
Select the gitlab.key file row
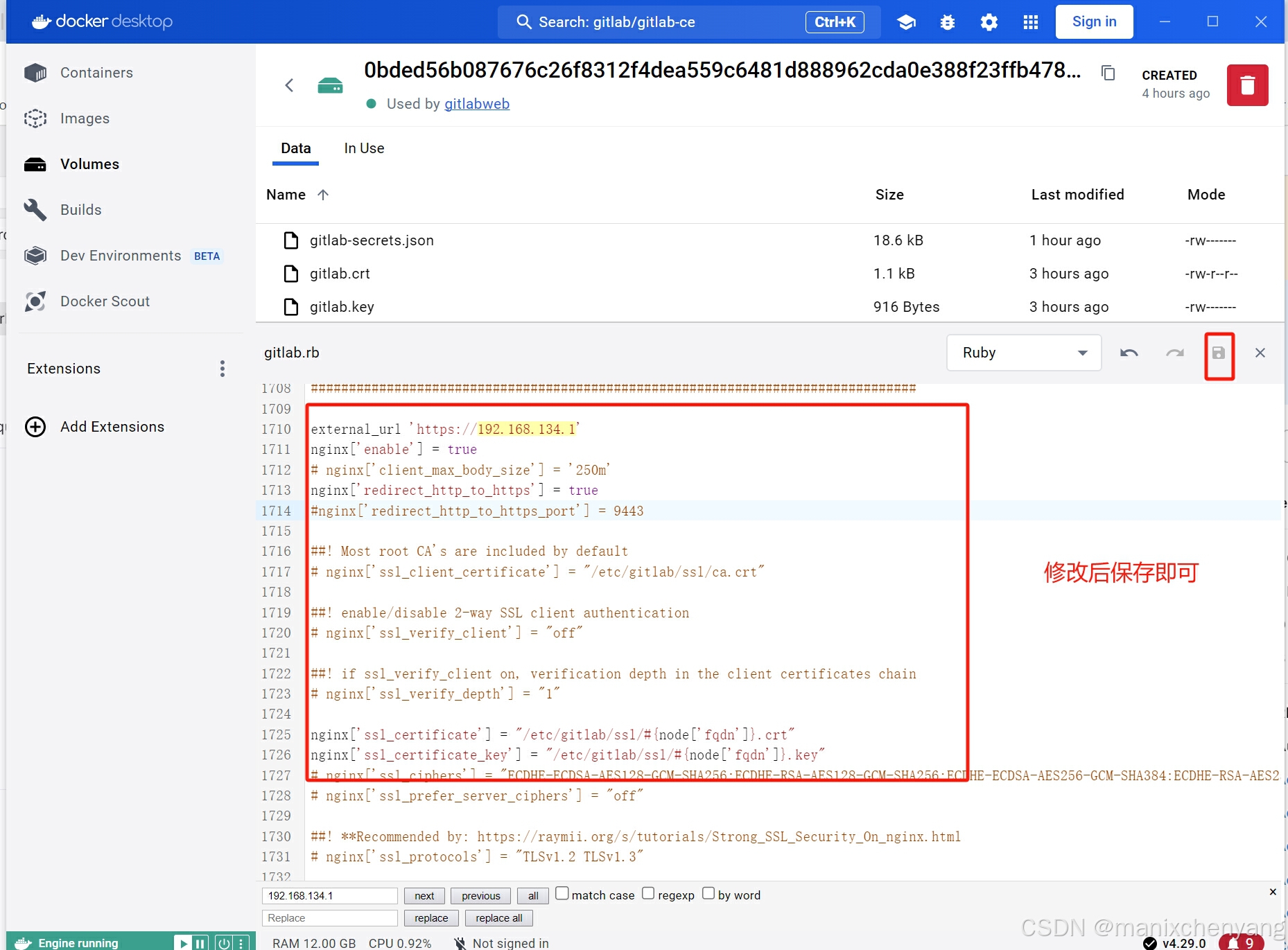coord(769,307)
